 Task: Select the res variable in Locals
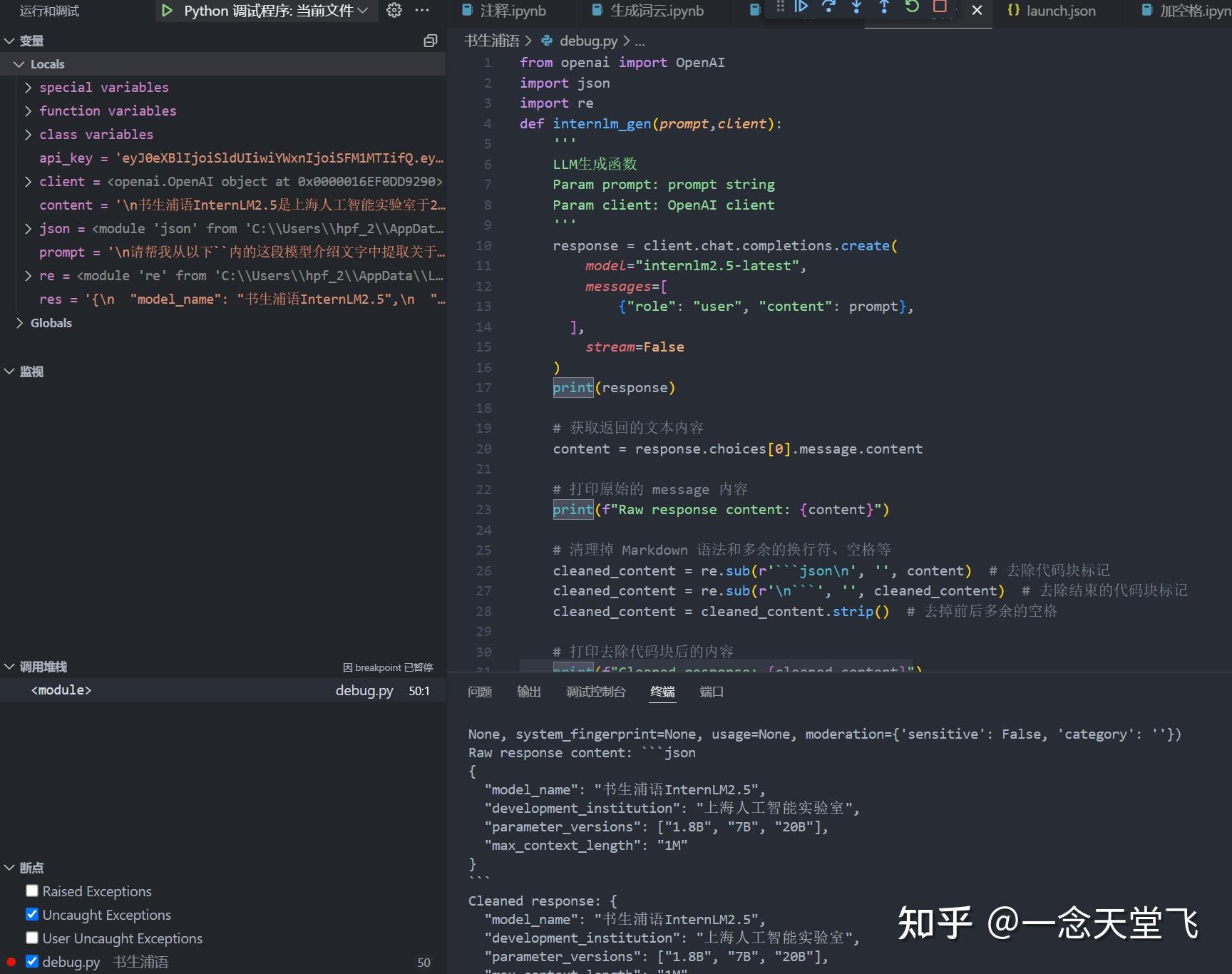(50, 299)
